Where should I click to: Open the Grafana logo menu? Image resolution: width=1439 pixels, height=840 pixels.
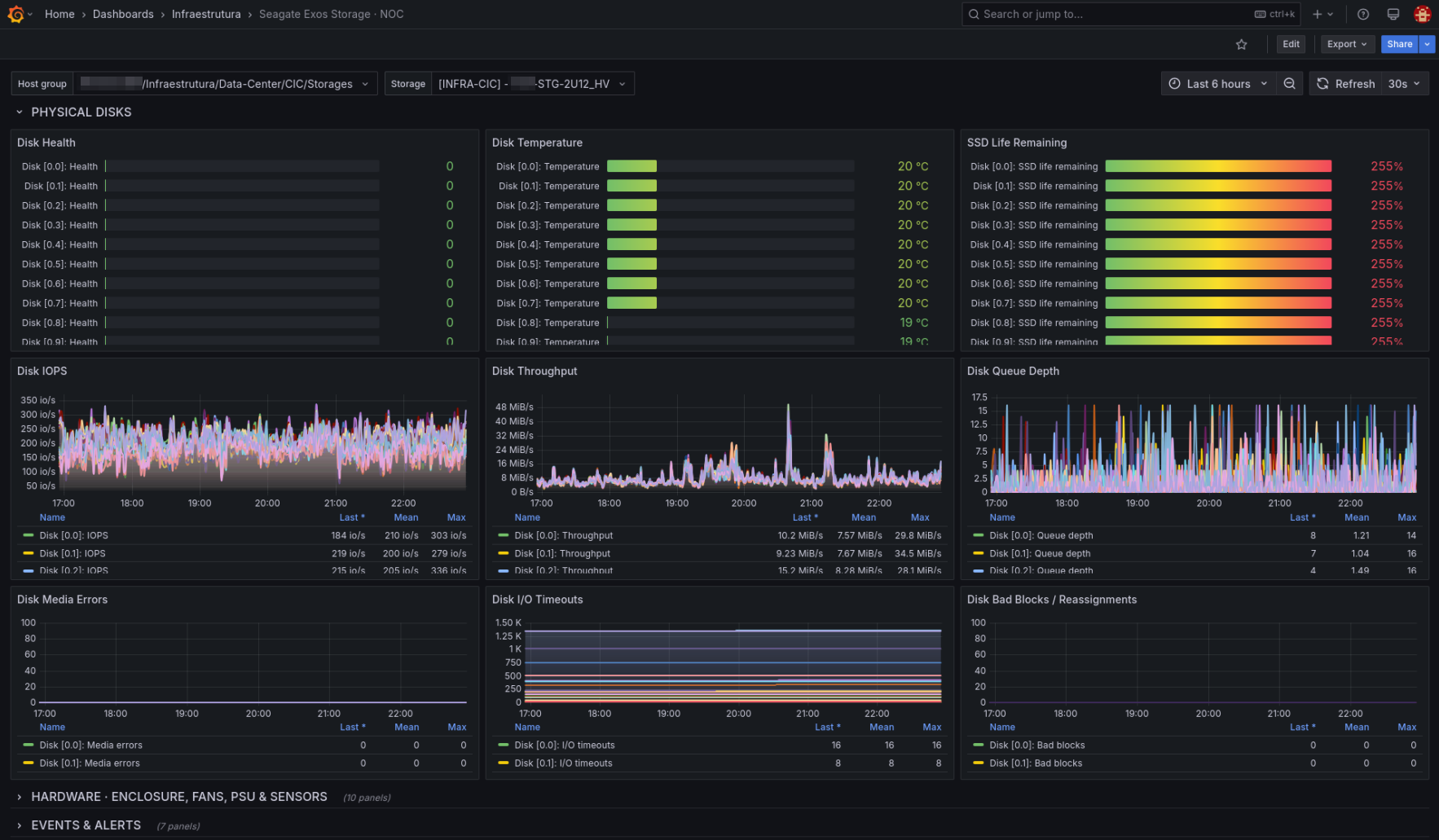[x=15, y=14]
